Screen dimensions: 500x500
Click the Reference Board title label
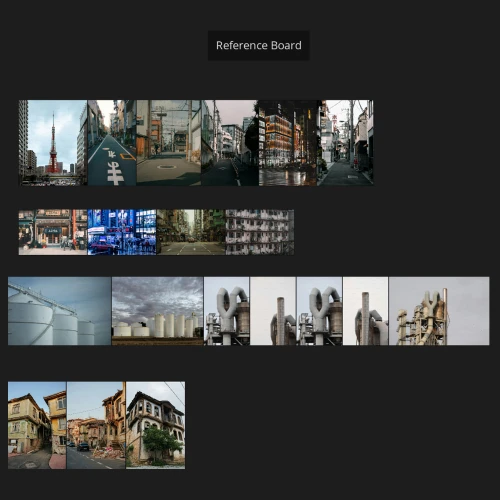coord(259,45)
